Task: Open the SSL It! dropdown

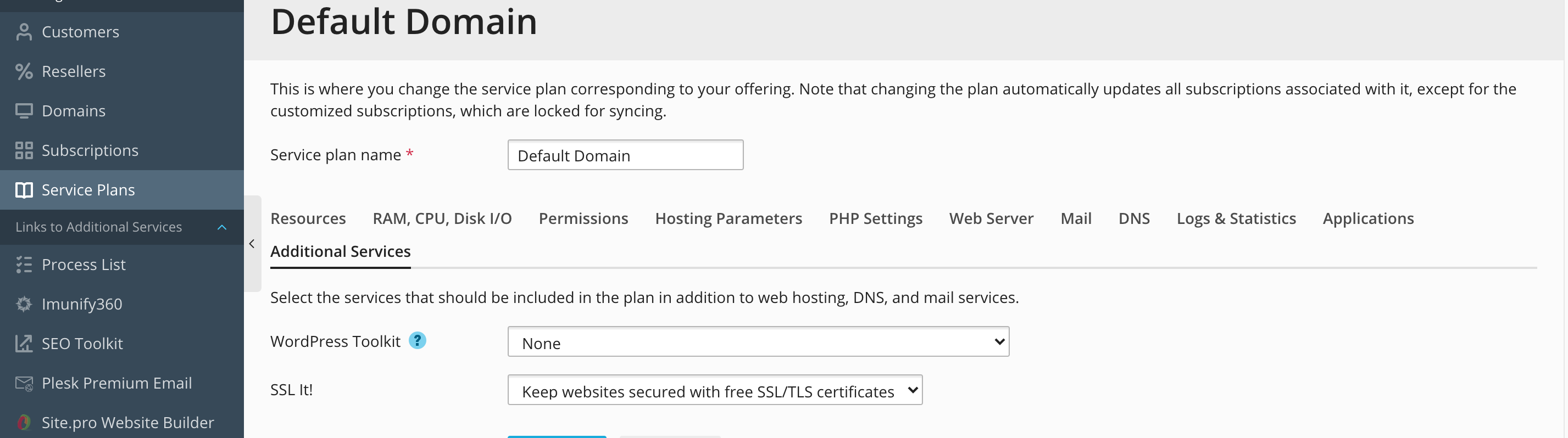Action: [715, 391]
